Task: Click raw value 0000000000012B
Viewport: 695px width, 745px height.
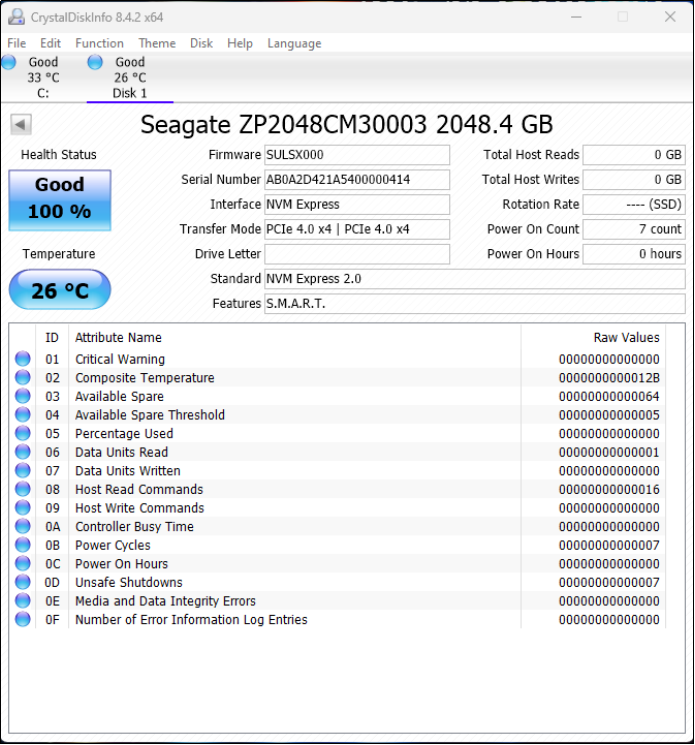Action: (x=609, y=378)
